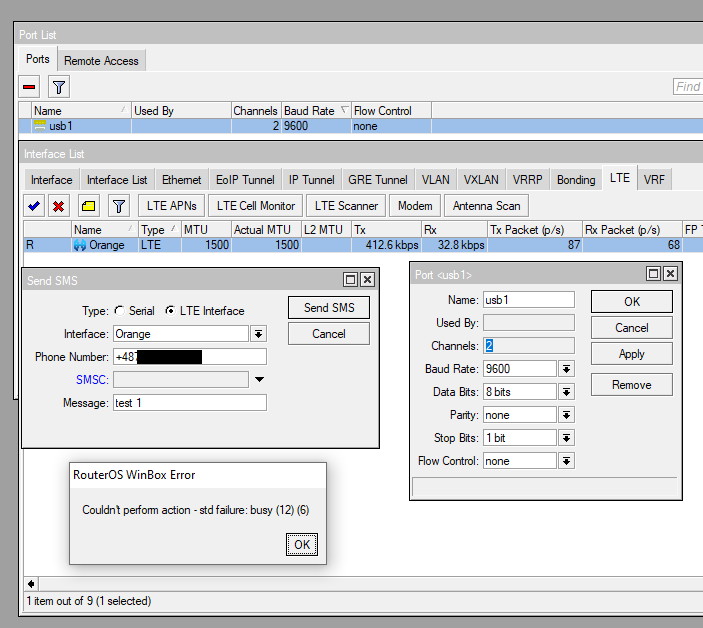Open the Baud Rate dropdown

click(566, 369)
